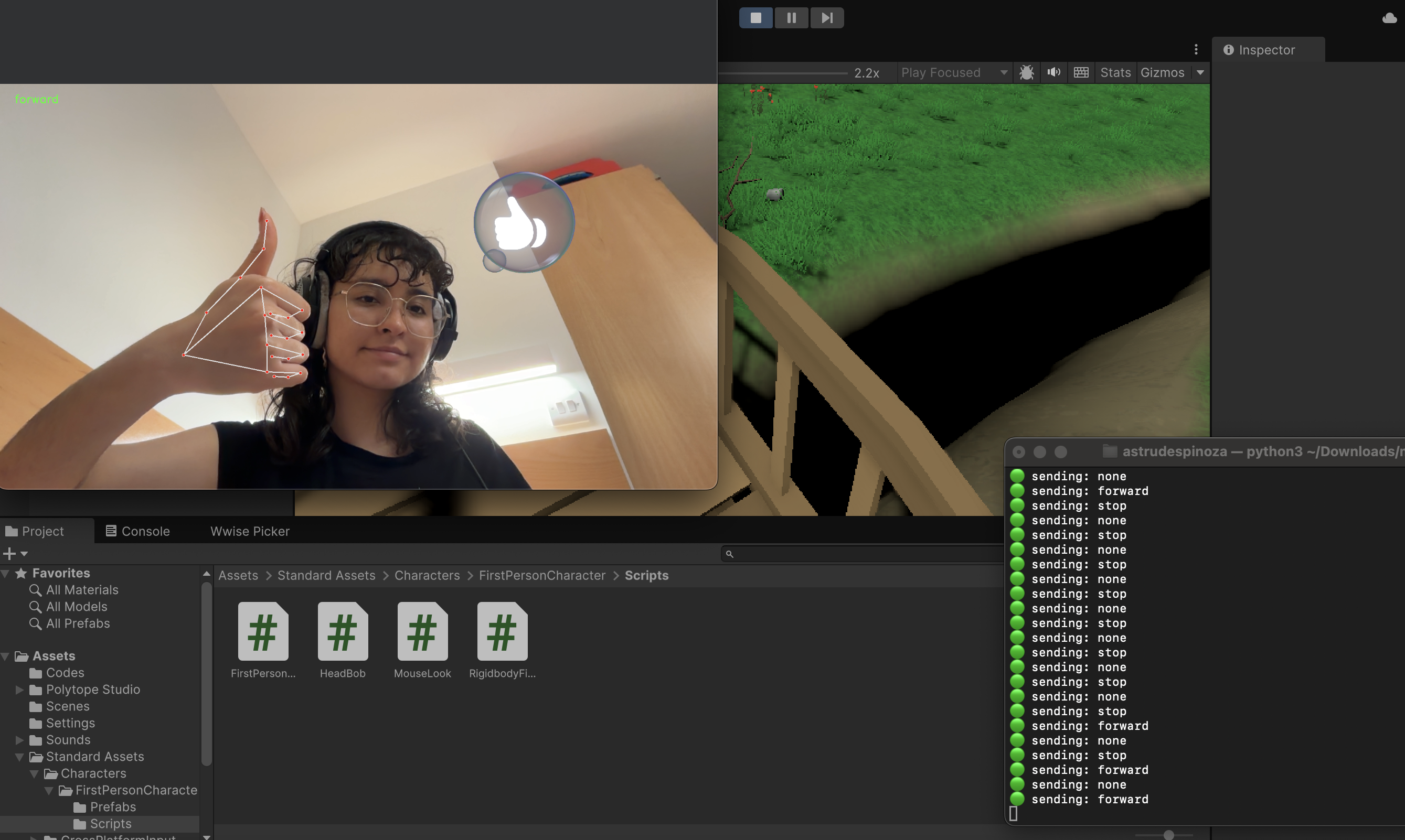Toggle the Stats overlay
The height and width of the screenshot is (840, 1405).
(x=1114, y=72)
